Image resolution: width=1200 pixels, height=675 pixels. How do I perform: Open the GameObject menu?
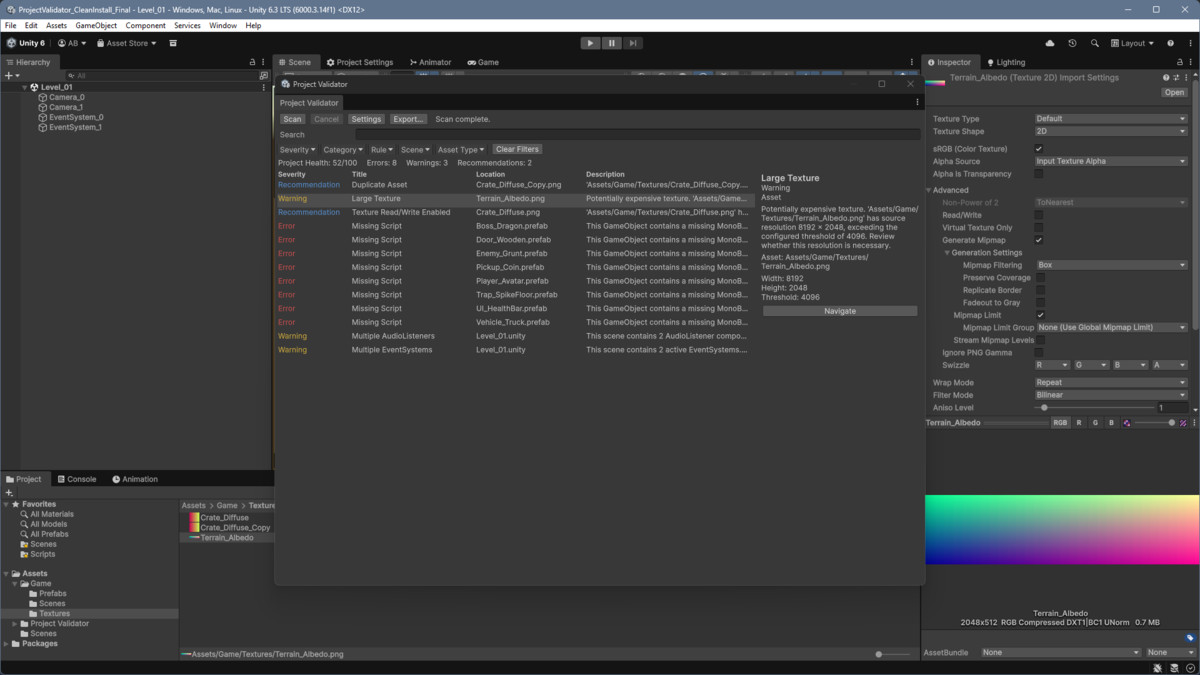96,25
